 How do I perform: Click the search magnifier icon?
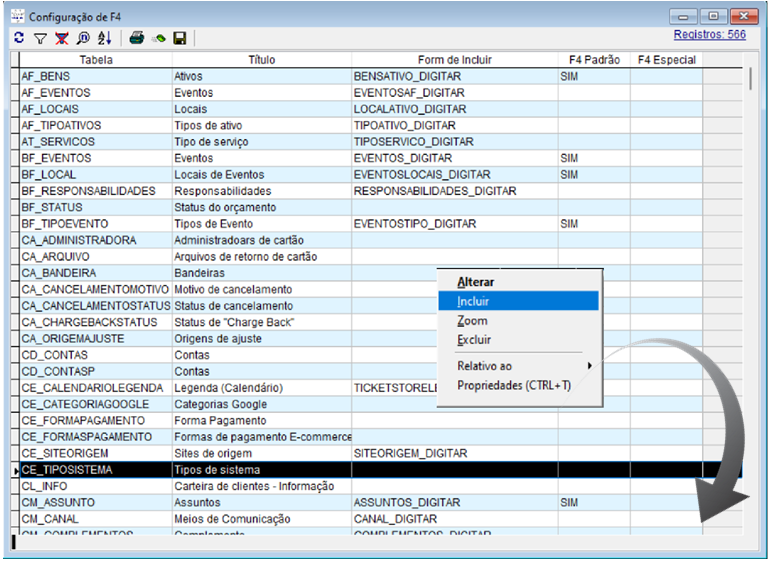82,38
